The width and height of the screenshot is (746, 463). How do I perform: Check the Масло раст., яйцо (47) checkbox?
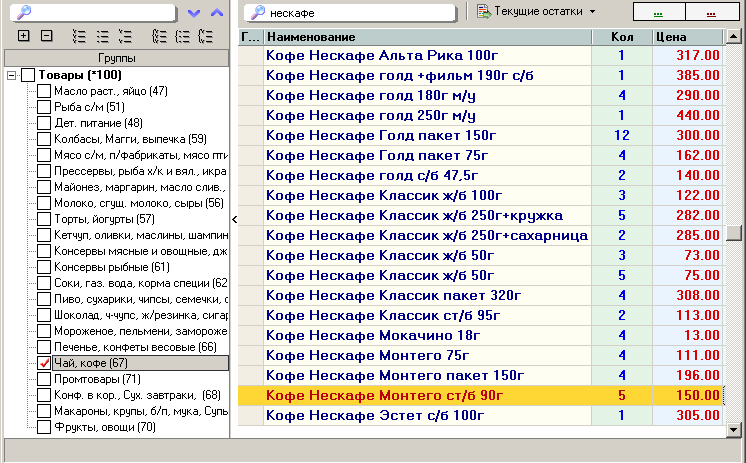tap(44, 91)
